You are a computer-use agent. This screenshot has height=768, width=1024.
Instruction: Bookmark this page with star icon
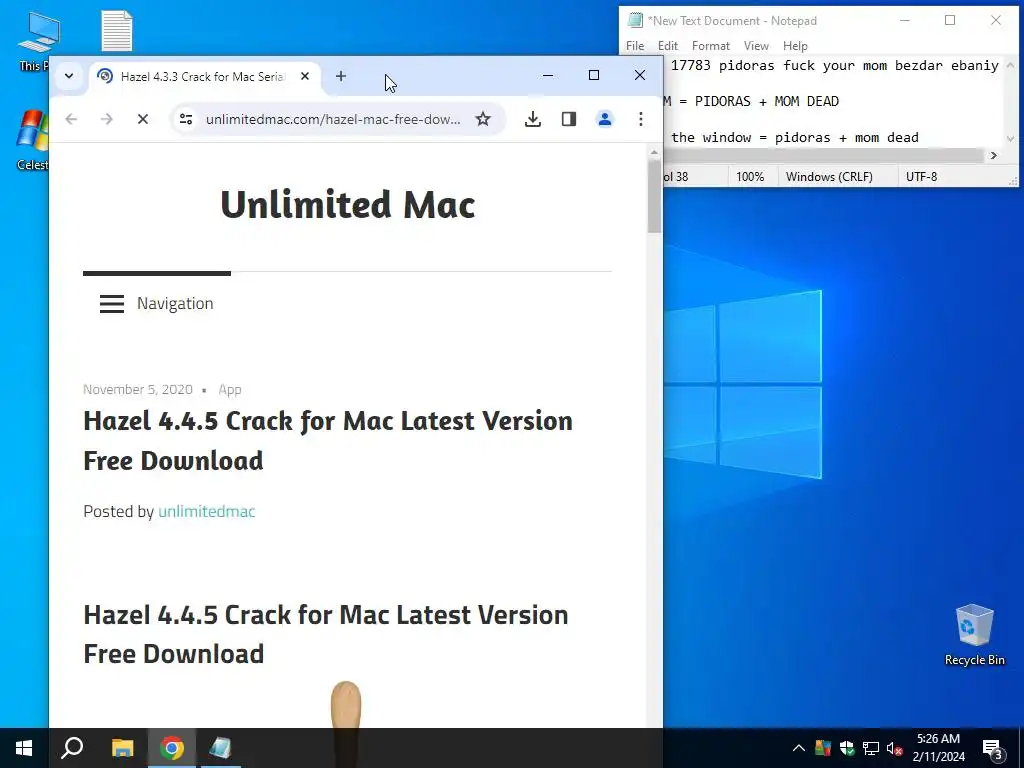(483, 119)
